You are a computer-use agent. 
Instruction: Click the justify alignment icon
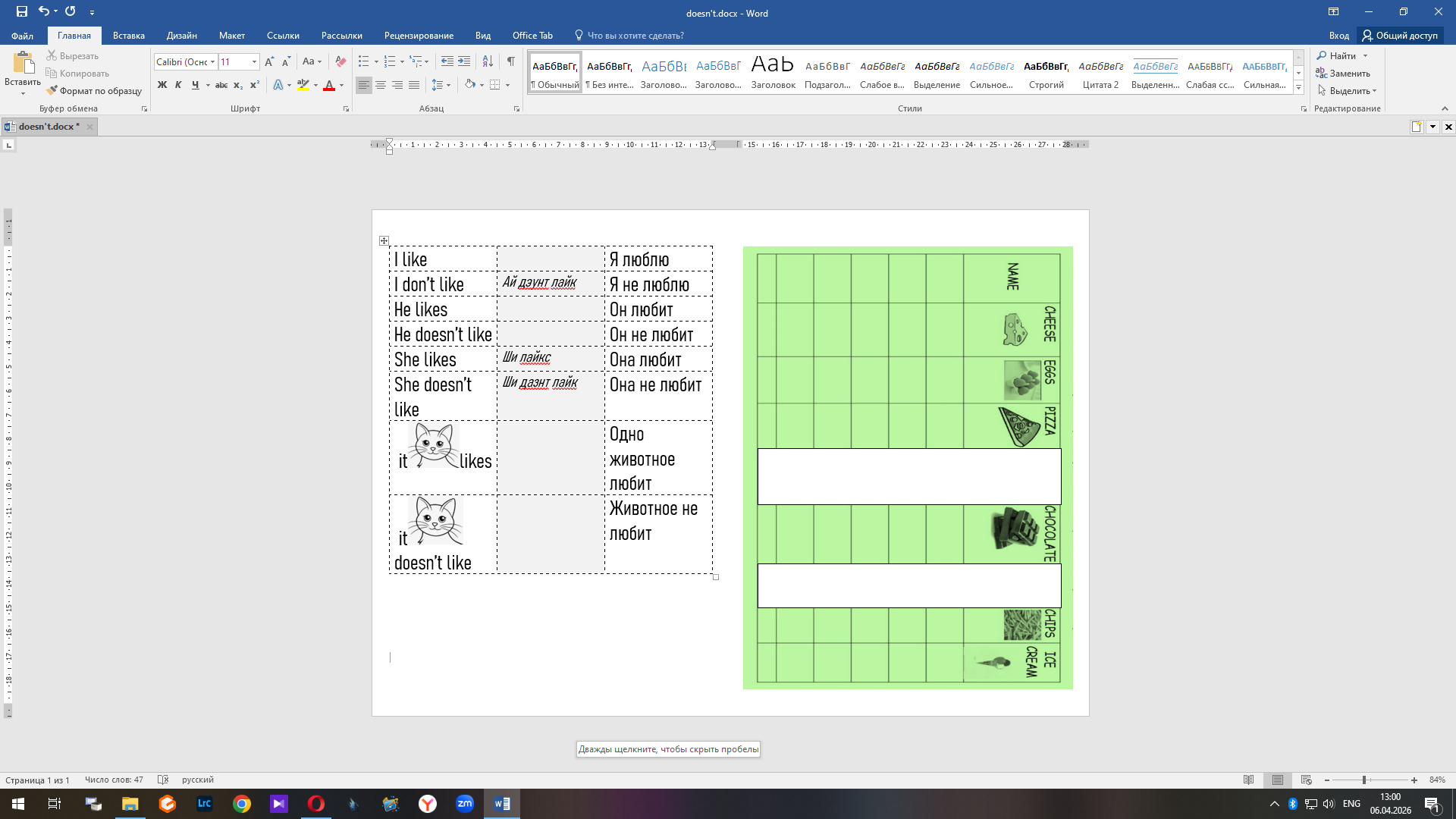click(414, 85)
